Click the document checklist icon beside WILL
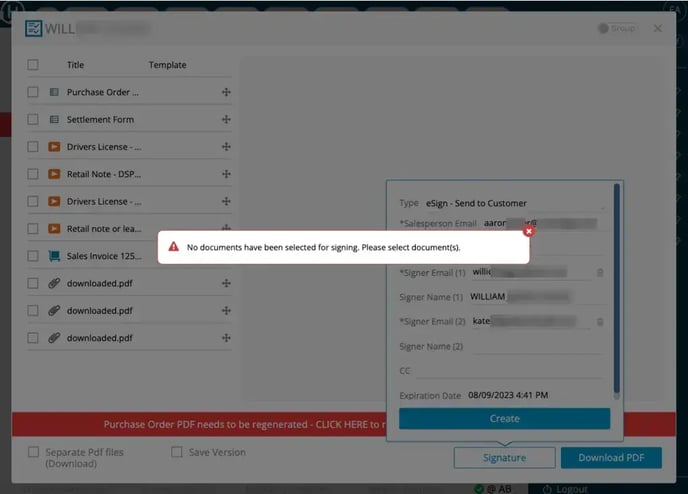The width and height of the screenshot is (688, 494). point(33,29)
